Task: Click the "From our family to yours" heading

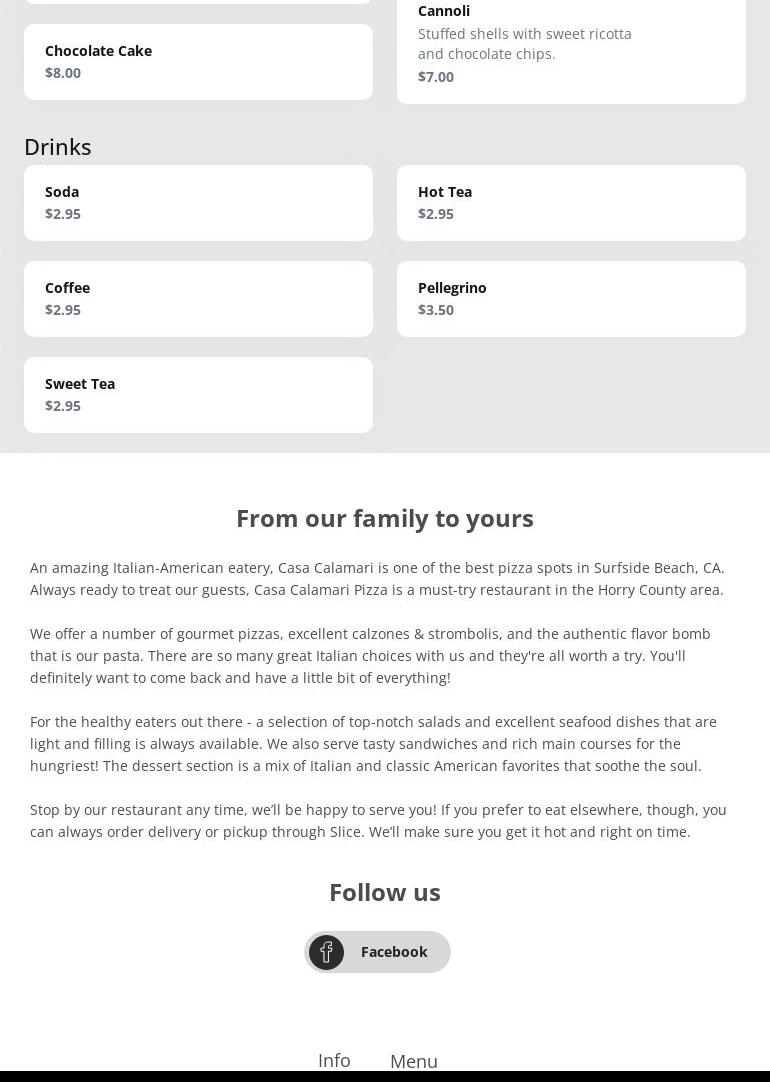Action: 385,518
